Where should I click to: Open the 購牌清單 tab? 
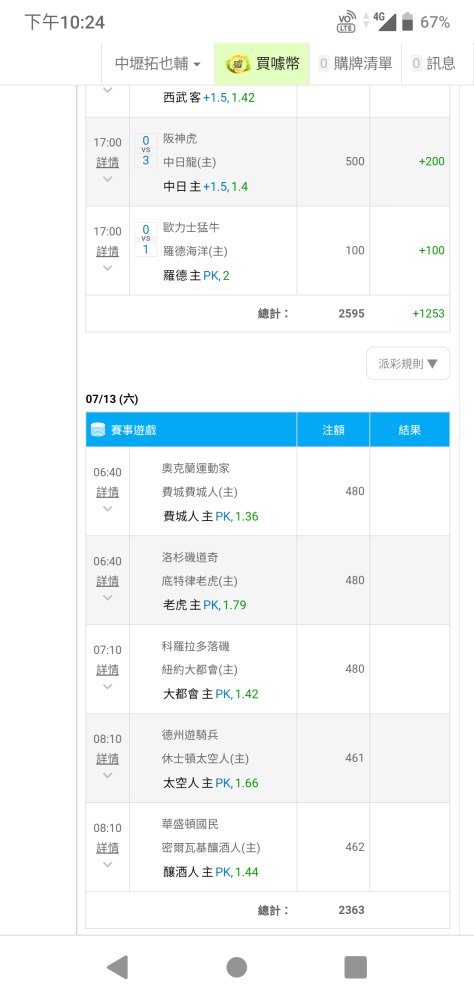point(355,64)
